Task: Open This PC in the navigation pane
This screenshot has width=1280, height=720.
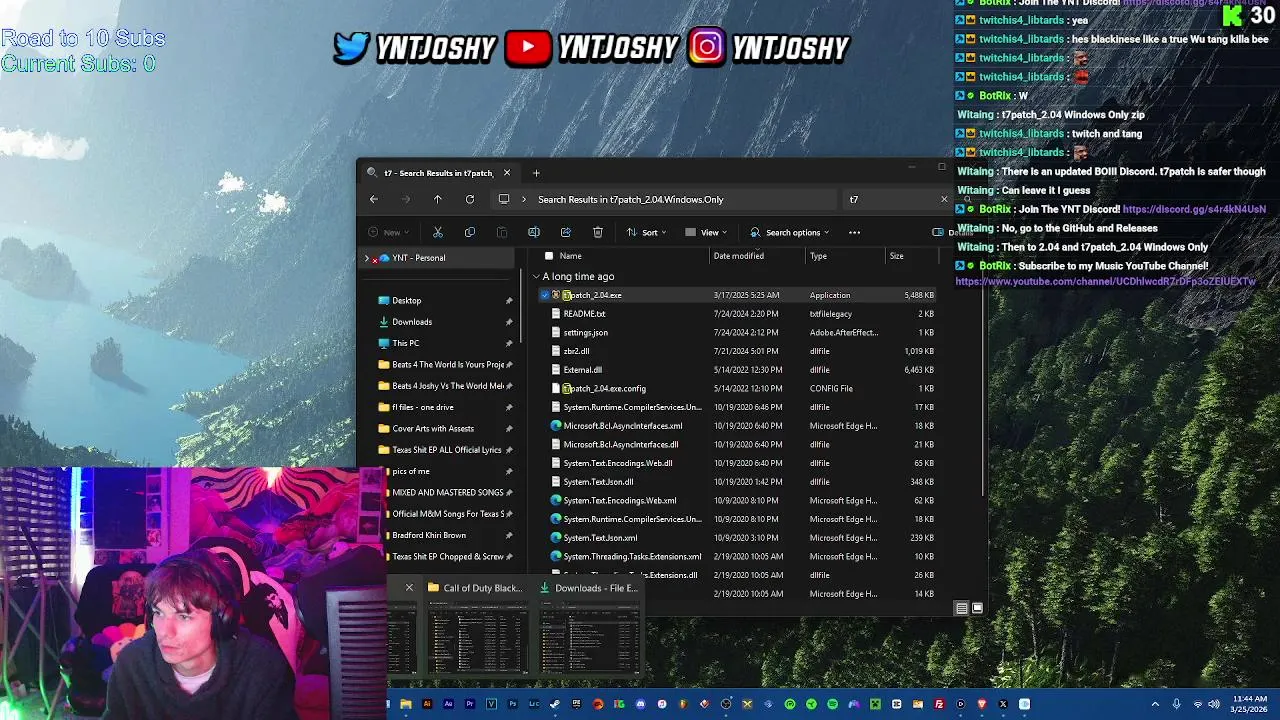Action: (405, 343)
